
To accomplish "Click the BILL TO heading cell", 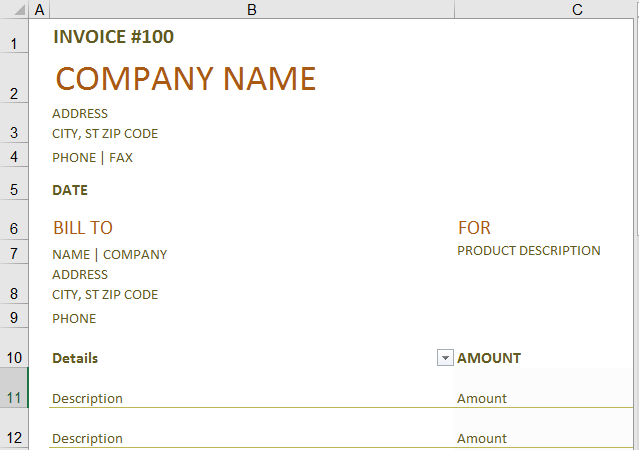I will point(83,228).
